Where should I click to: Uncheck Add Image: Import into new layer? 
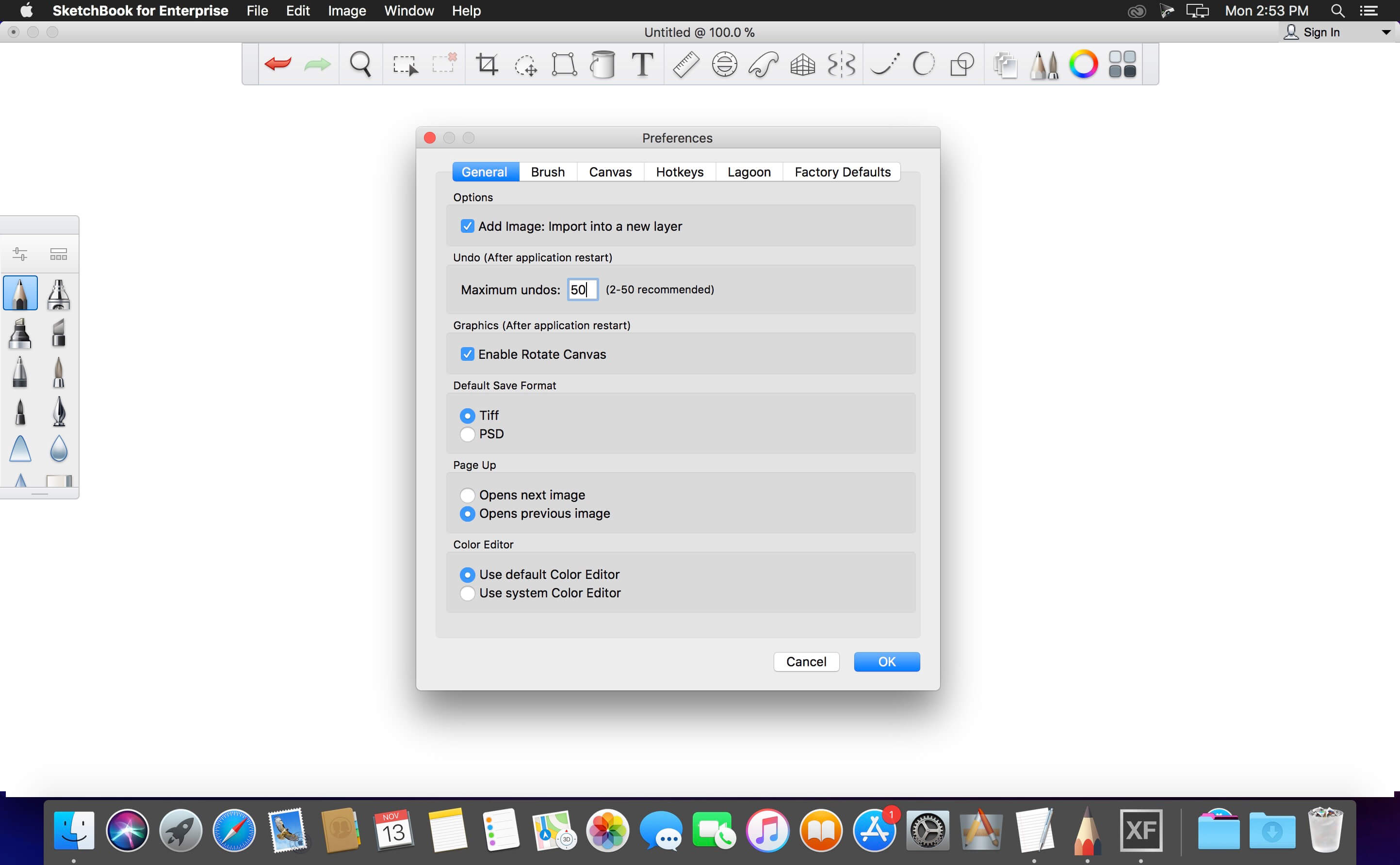(x=468, y=226)
